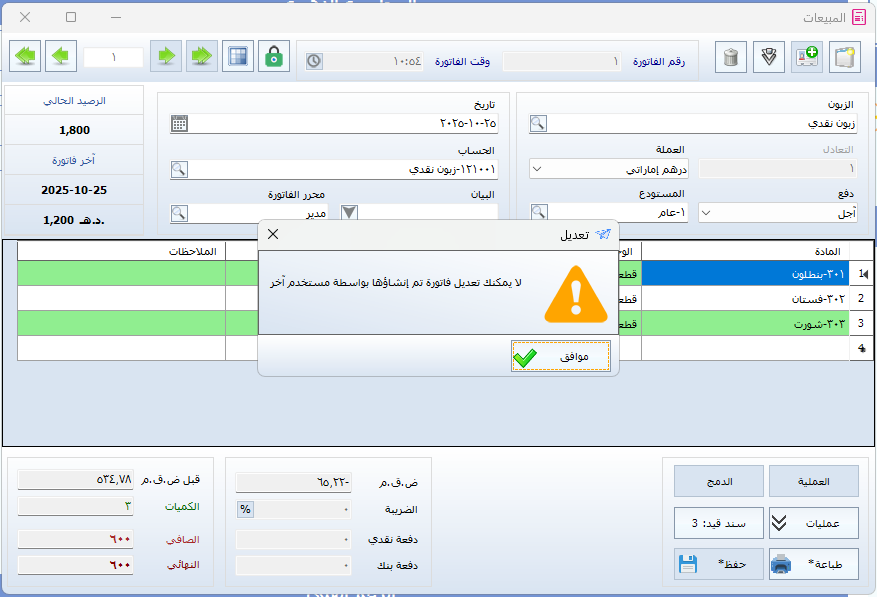The height and width of the screenshot is (597, 877).
Task: Go to the last invoice with double arrow
Action: pos(26,57)
